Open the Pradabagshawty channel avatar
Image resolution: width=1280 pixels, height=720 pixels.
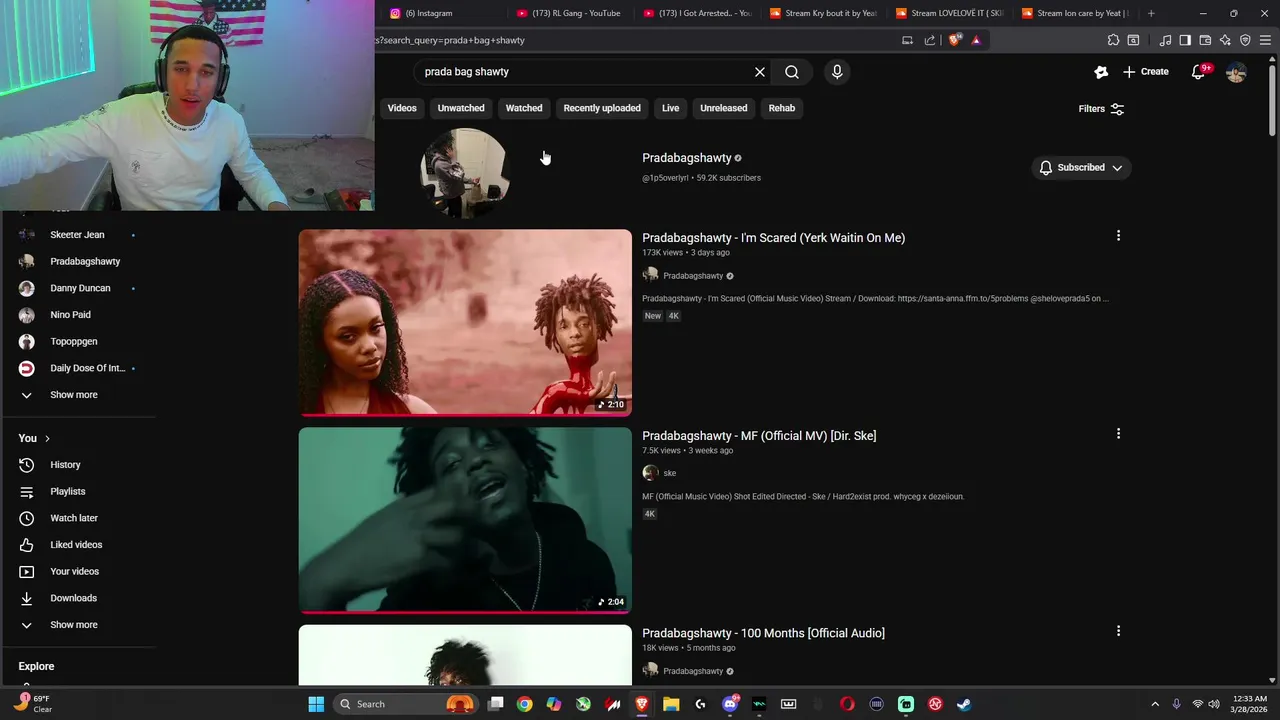465,172
